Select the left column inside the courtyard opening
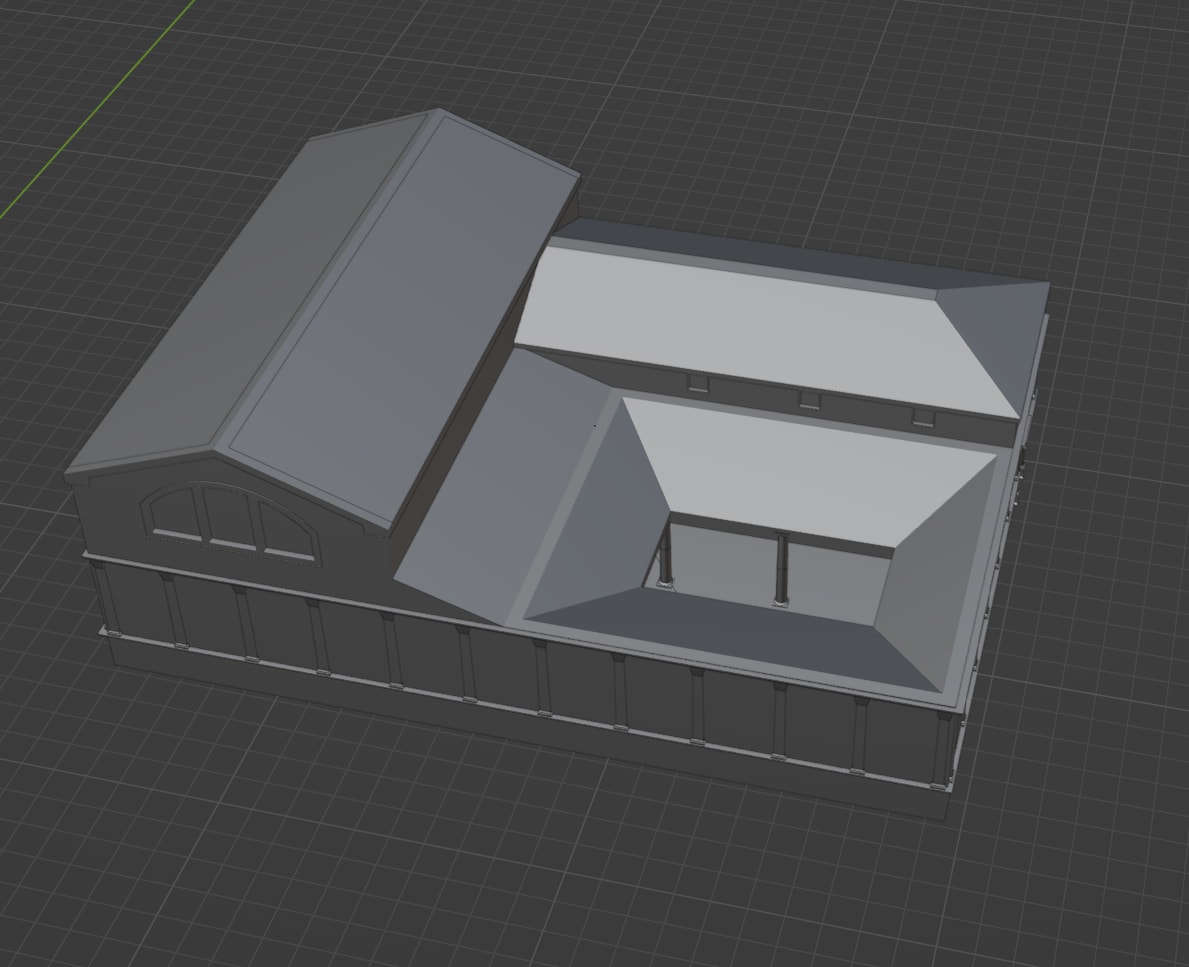Viewport: 1189px width, 967px height. click(x=665, y=554)
